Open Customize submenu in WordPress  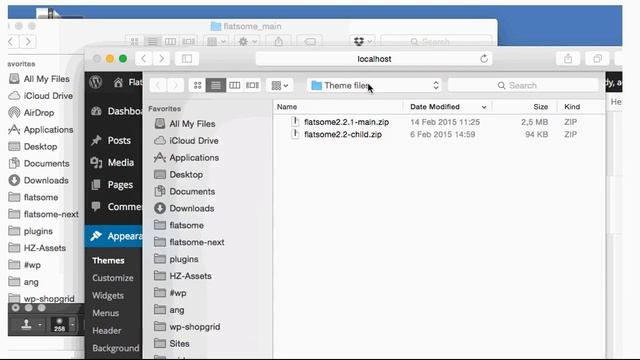click(113, 278)
